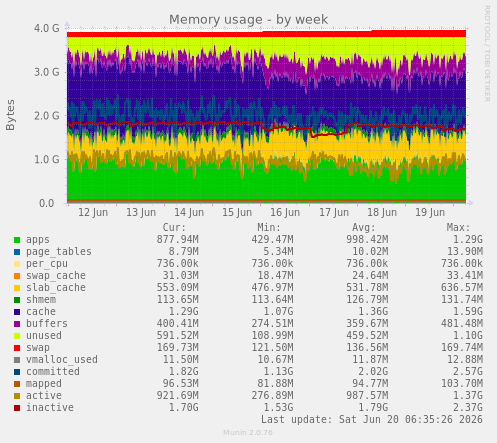Select the 'swap' legend label

click(x=38, y=348)
